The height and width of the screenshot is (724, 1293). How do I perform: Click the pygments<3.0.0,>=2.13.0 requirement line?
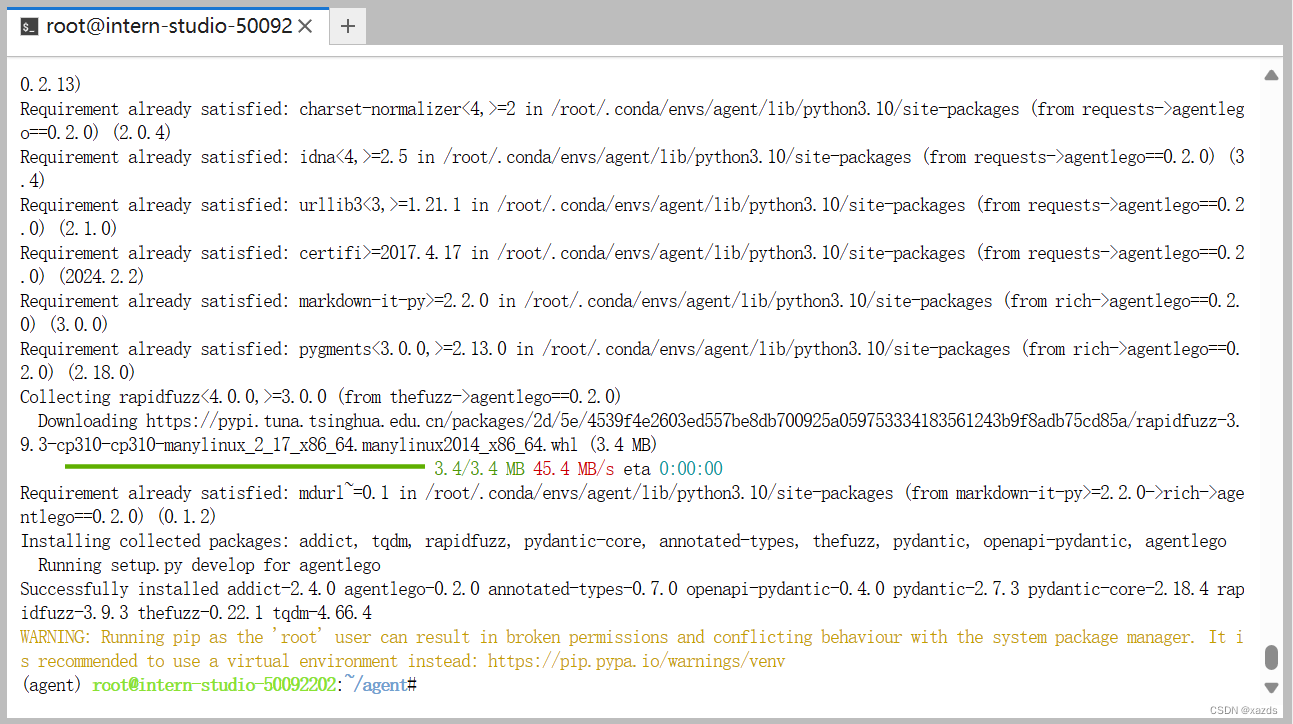click(x=632, y=349)
